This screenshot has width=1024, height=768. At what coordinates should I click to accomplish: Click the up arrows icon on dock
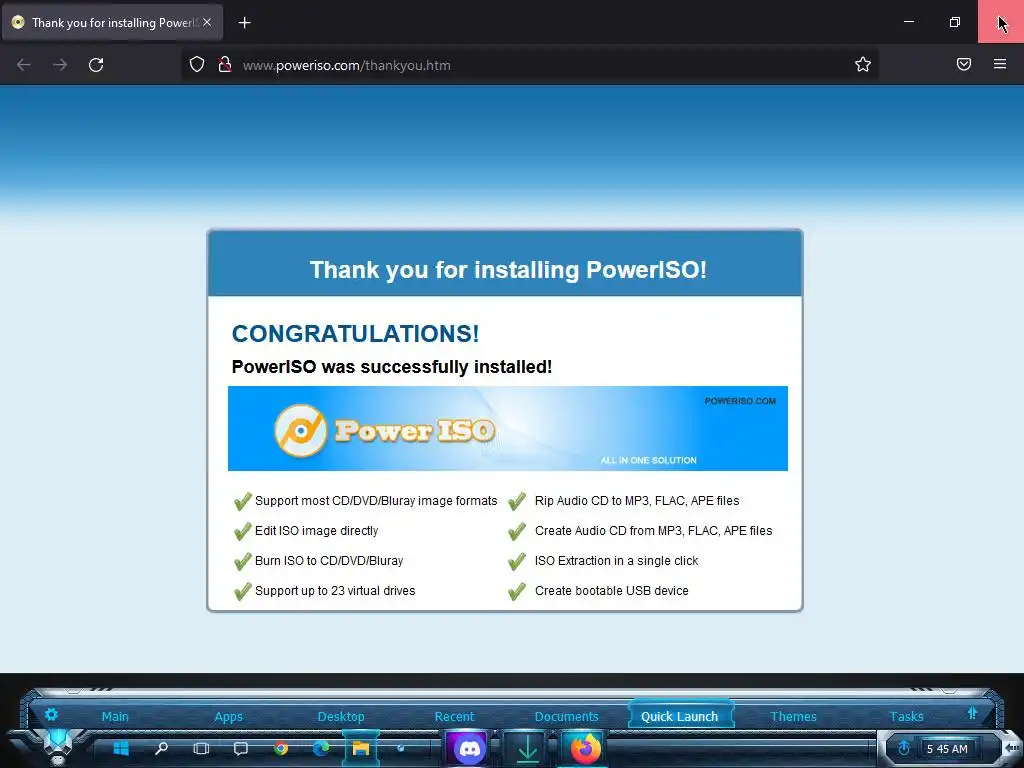[x=972, y=713]
